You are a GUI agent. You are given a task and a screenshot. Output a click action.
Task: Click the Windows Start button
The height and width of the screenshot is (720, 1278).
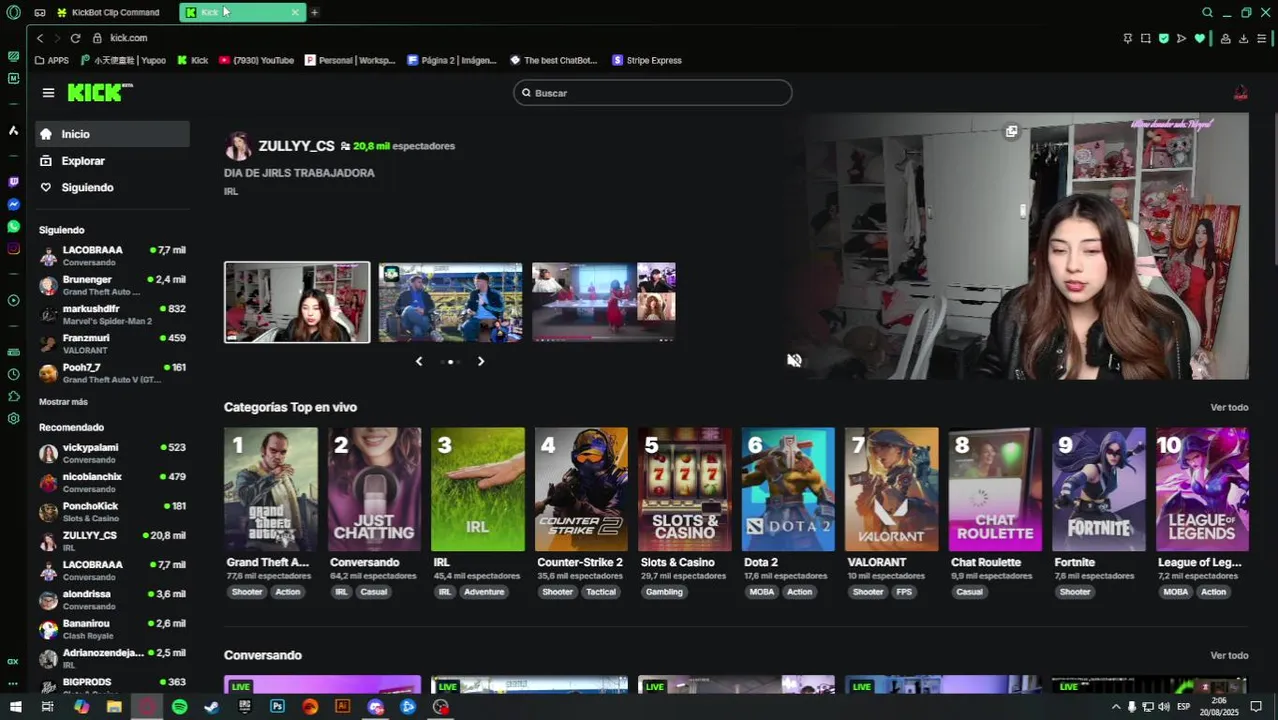pos(15,707)
